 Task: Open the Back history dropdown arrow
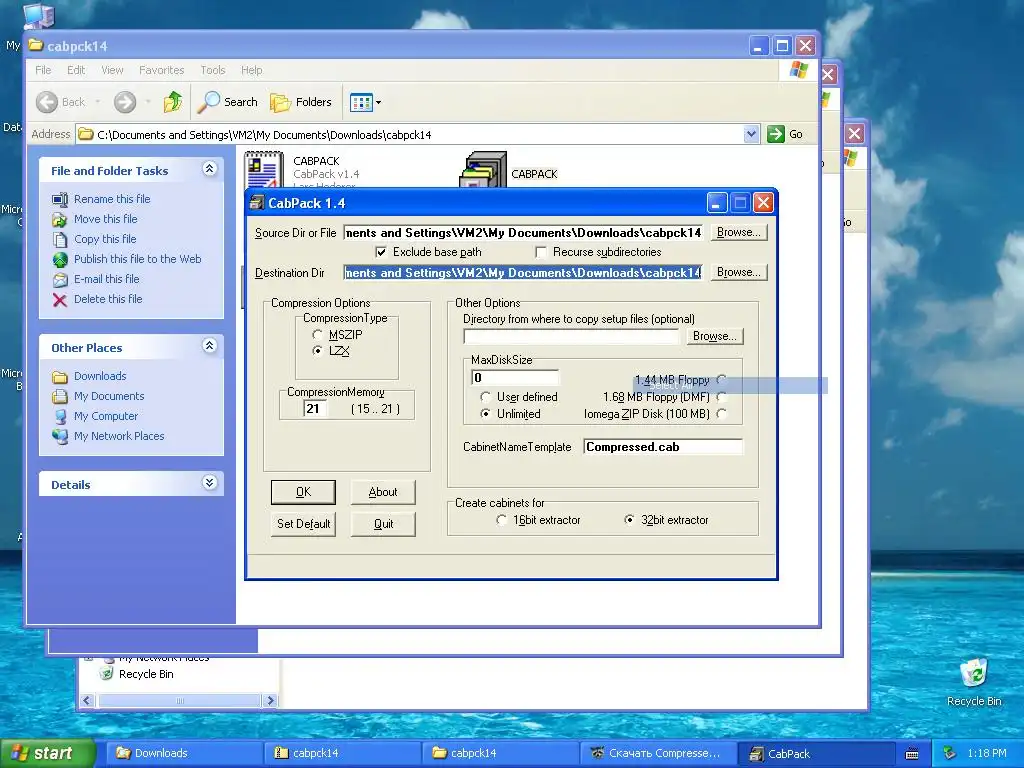(97, 102)
